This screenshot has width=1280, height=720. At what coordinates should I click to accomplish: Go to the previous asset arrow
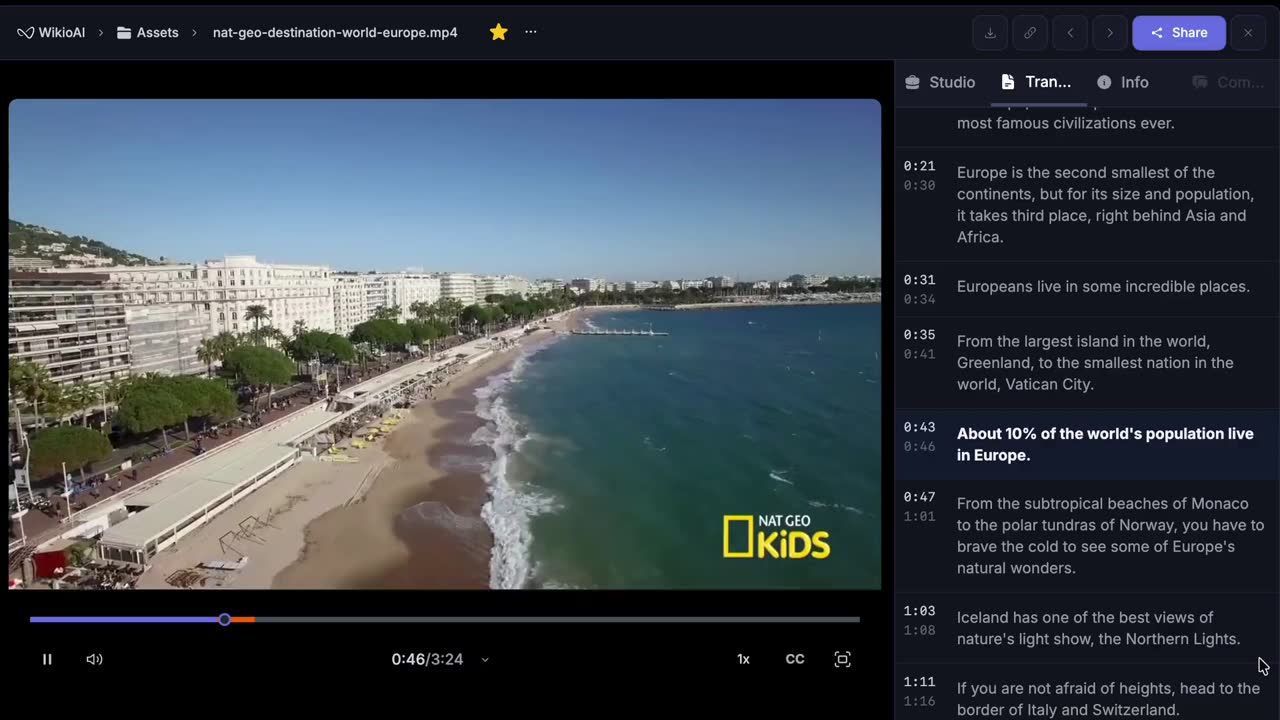tap(1070, 33)
